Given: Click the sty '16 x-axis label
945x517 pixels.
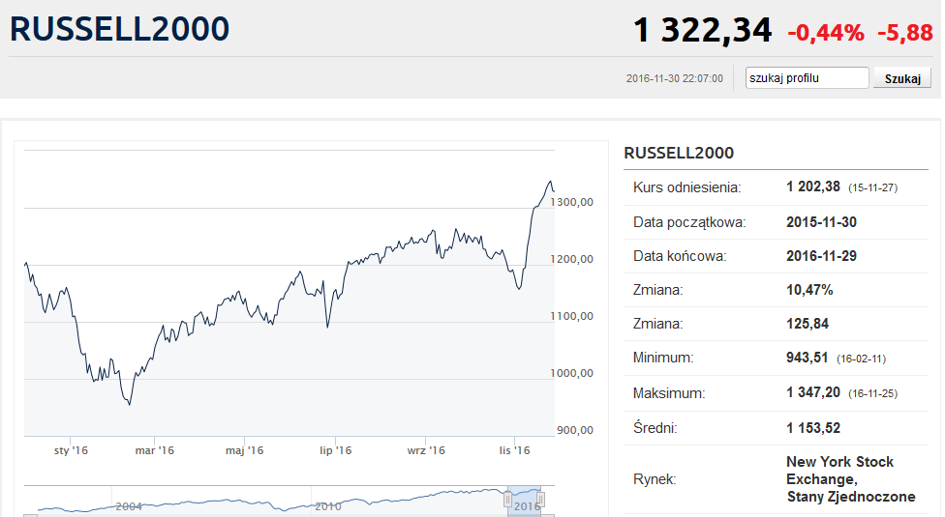Looking at the screenshot, I should point(71,451).
